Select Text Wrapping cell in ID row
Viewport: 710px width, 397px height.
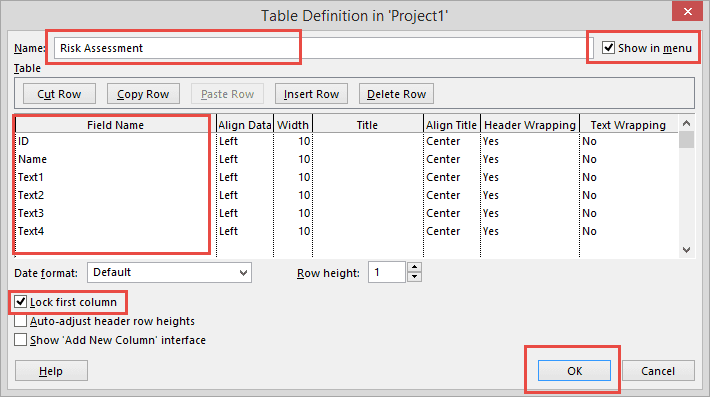click(628, 141)
